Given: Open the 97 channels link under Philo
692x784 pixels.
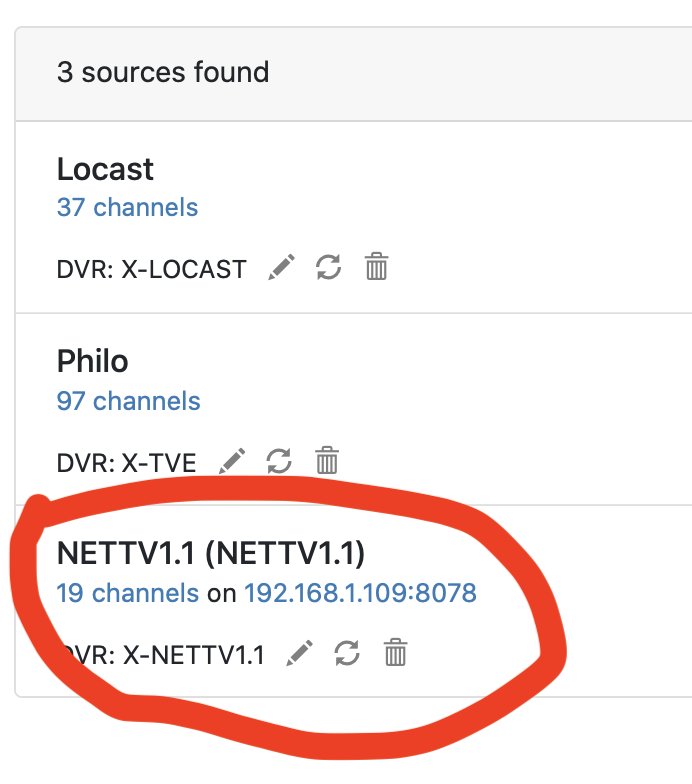Looking at the screenshot, I should pyautogui.click(x=128, y=401).
